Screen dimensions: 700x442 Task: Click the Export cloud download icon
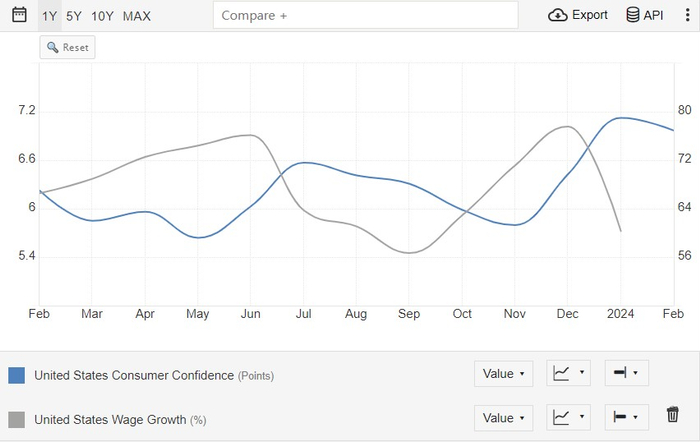[558, 15]
